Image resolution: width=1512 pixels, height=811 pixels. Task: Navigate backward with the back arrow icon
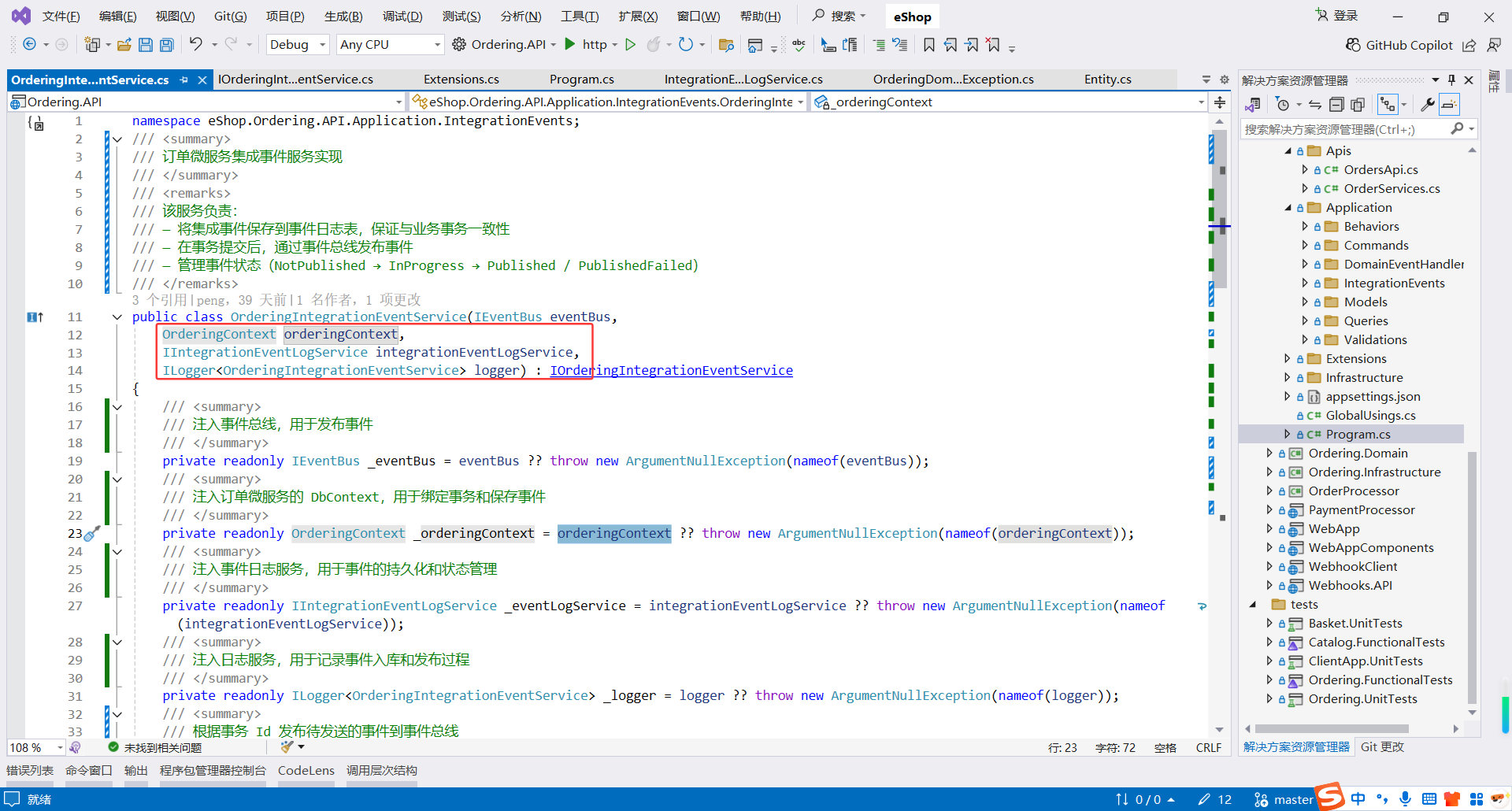point(28,45)
